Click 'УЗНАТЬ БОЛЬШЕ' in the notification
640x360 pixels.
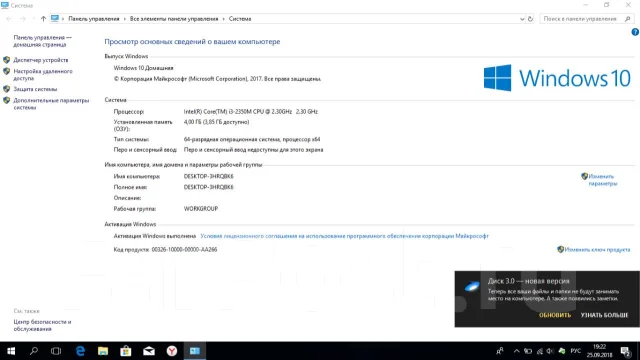[x=604, y=315]
